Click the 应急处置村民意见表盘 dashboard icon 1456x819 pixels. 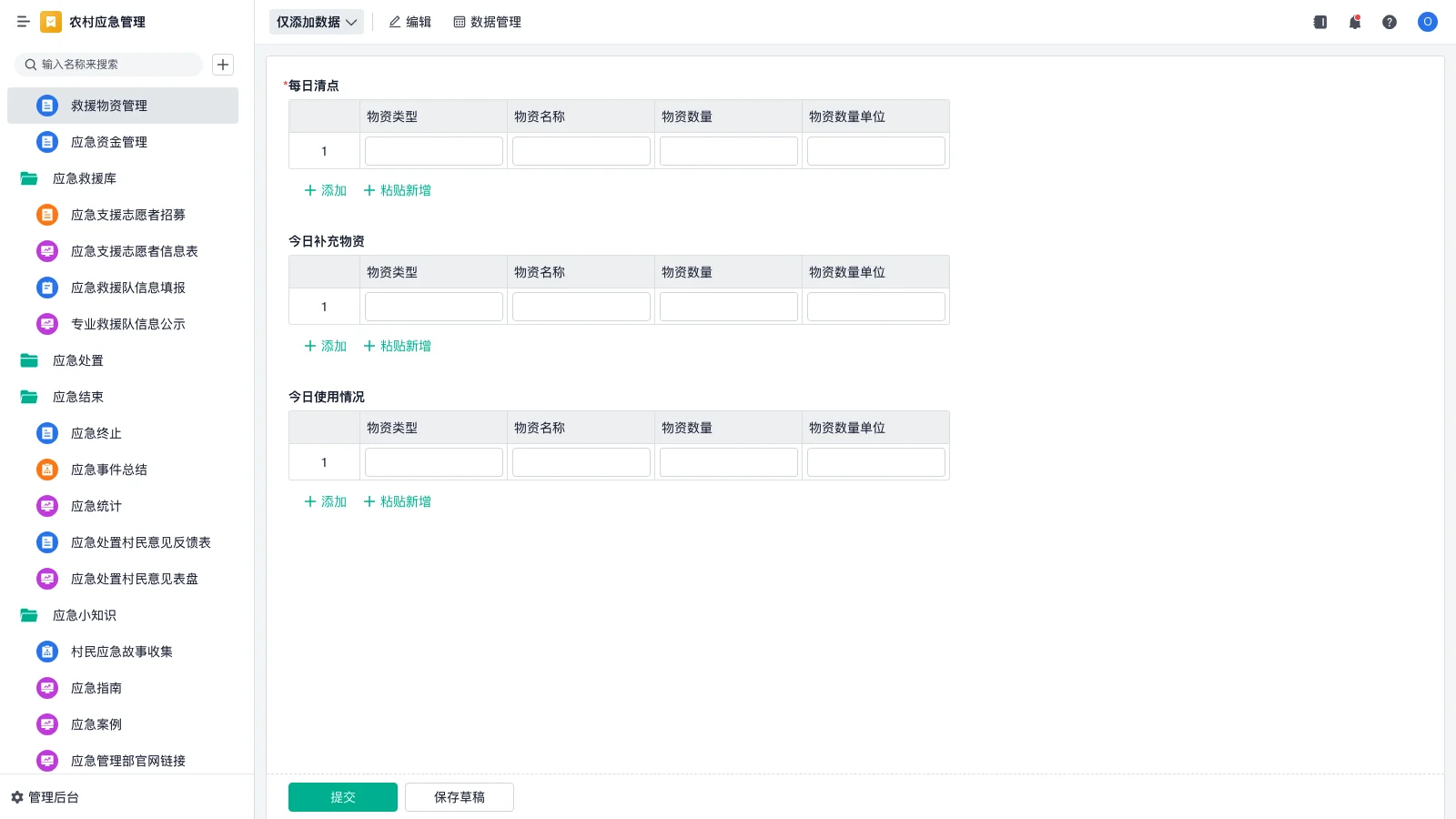click(x=47, y=579)
